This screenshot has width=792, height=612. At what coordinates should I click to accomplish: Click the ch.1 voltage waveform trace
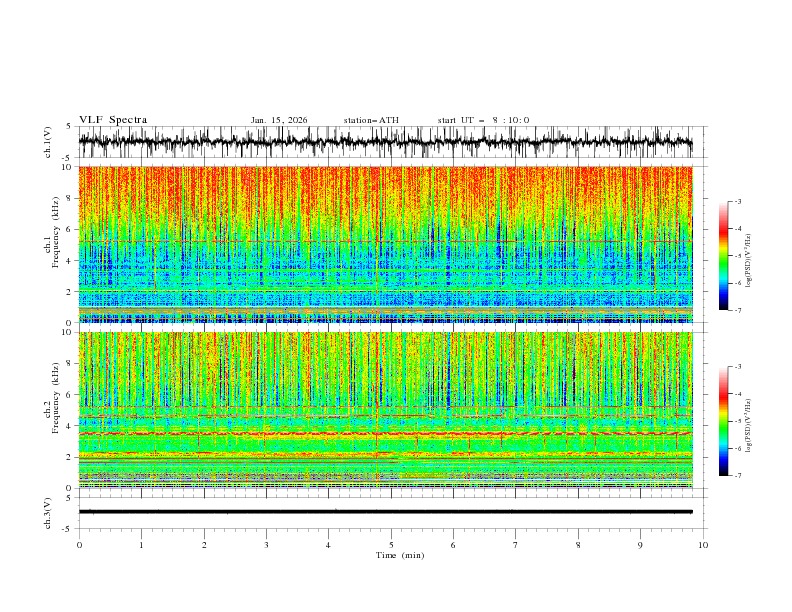386,142
